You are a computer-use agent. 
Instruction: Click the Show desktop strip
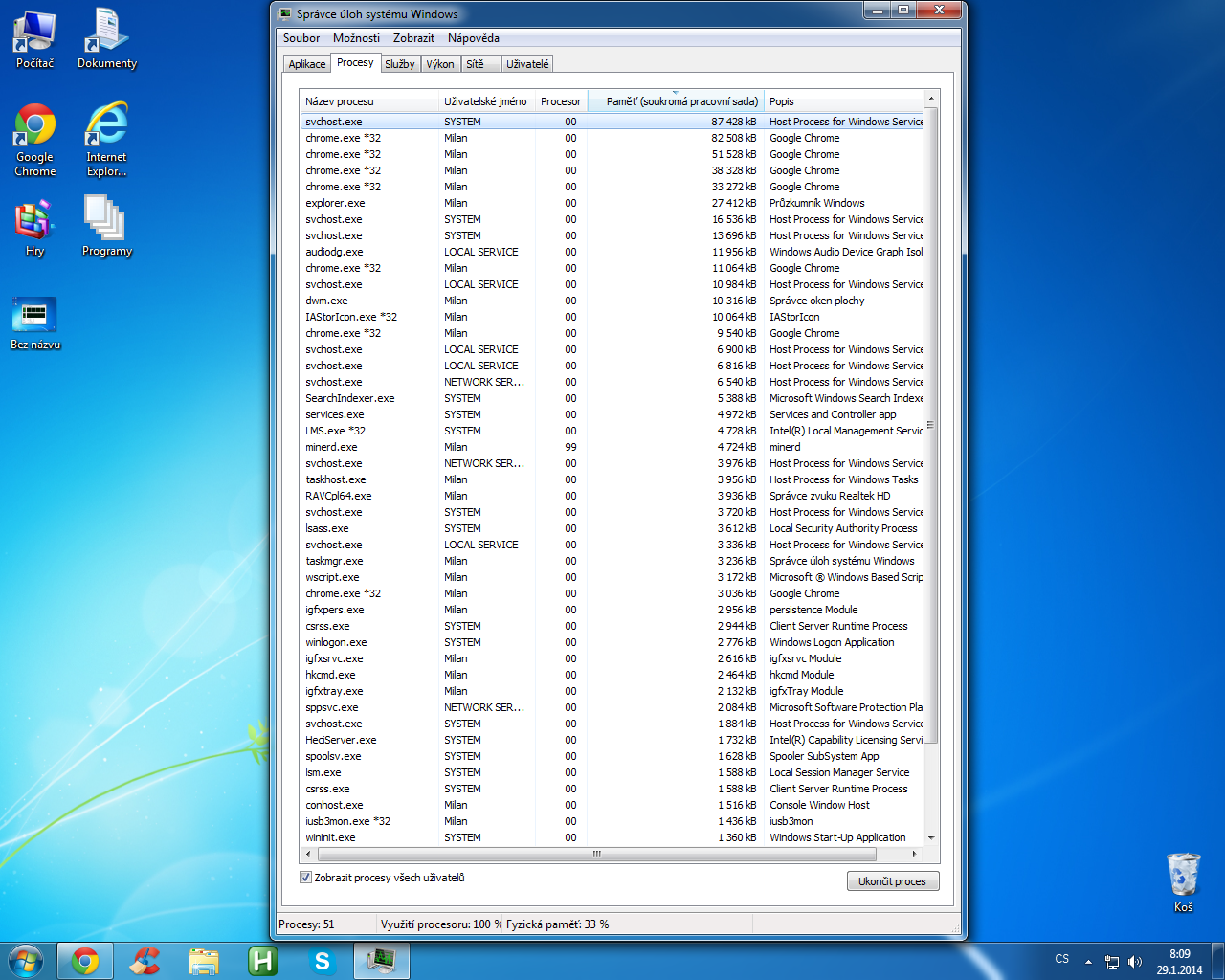pos(1218,961)
